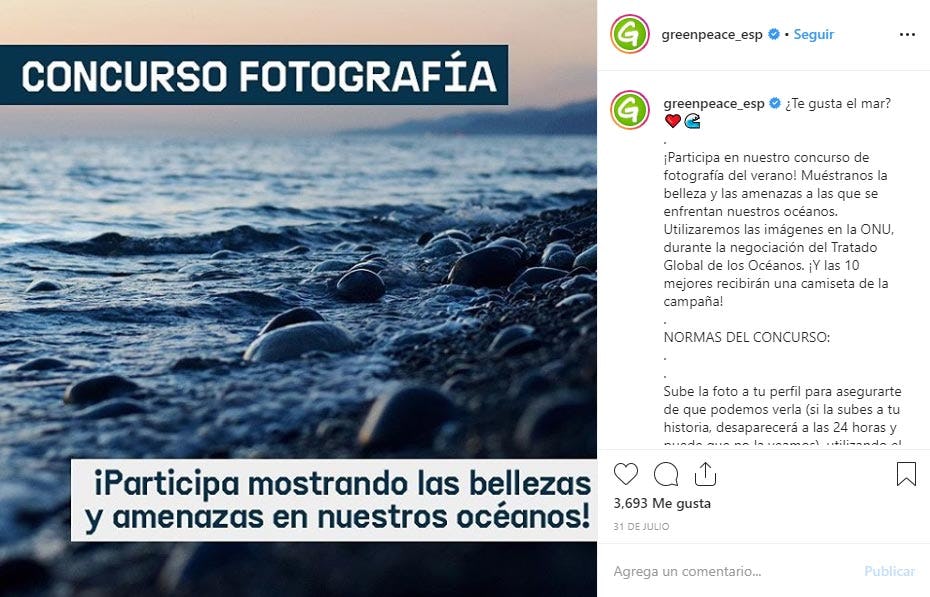Screen dimensions: 930x597
Task: Like the post with heart icon
Action: tap(626, 474)
